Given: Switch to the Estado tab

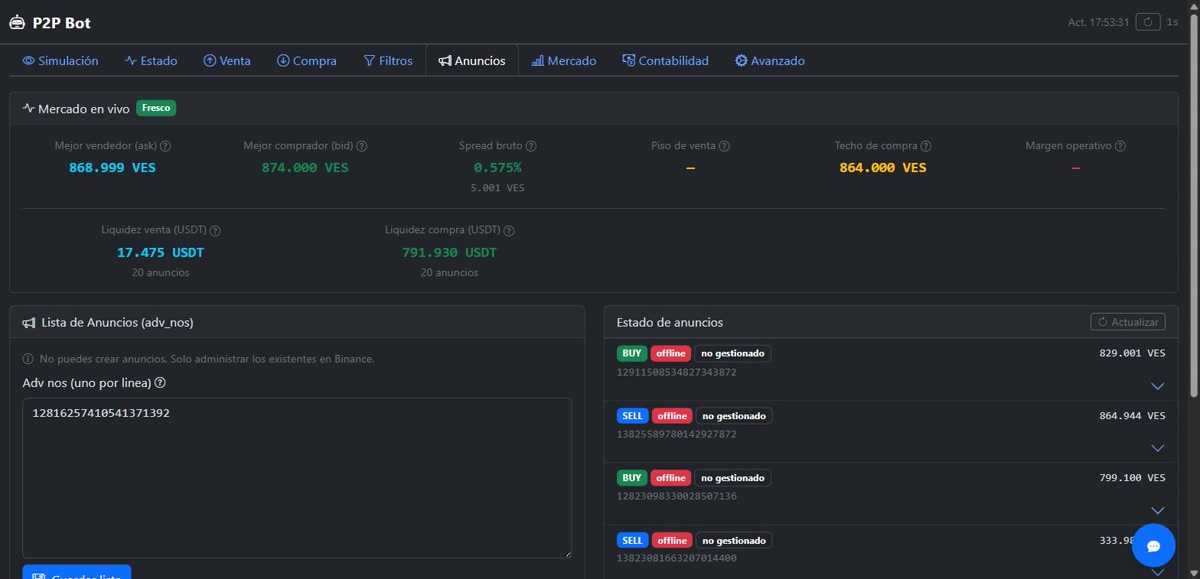Looking at the screenshot, I should (151, 61).
